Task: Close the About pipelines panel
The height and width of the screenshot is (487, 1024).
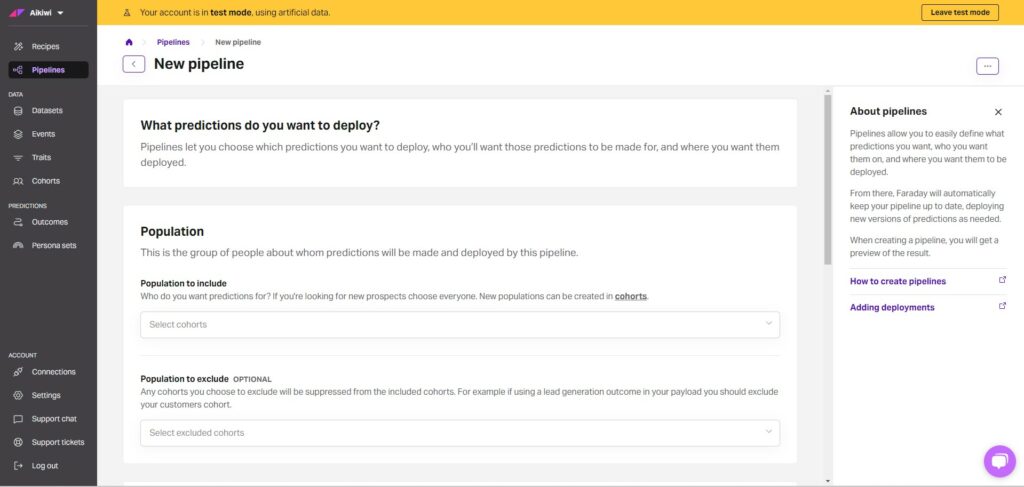Action: (998, 112)
